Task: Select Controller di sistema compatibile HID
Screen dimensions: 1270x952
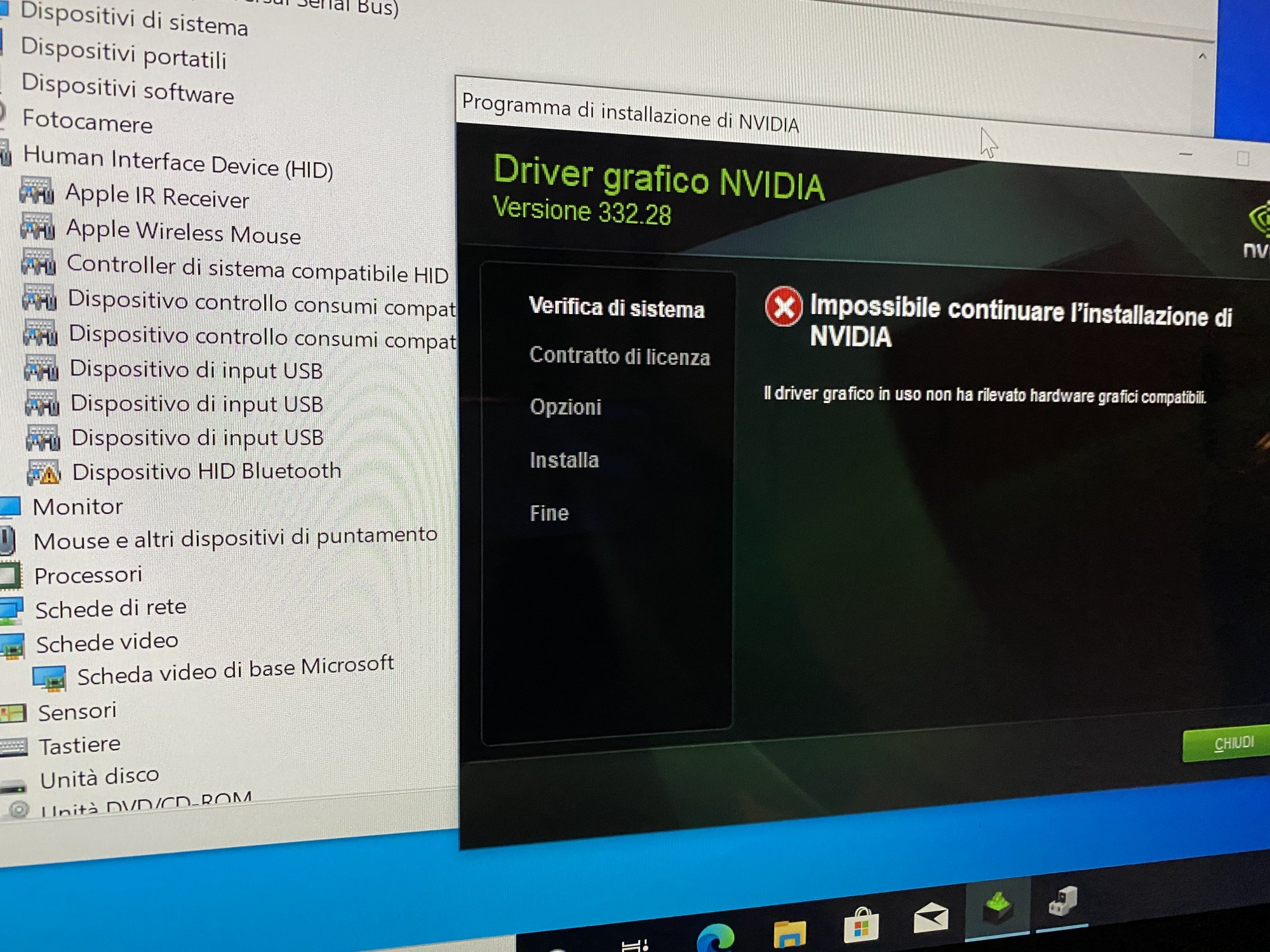Action: coord(257,269)
